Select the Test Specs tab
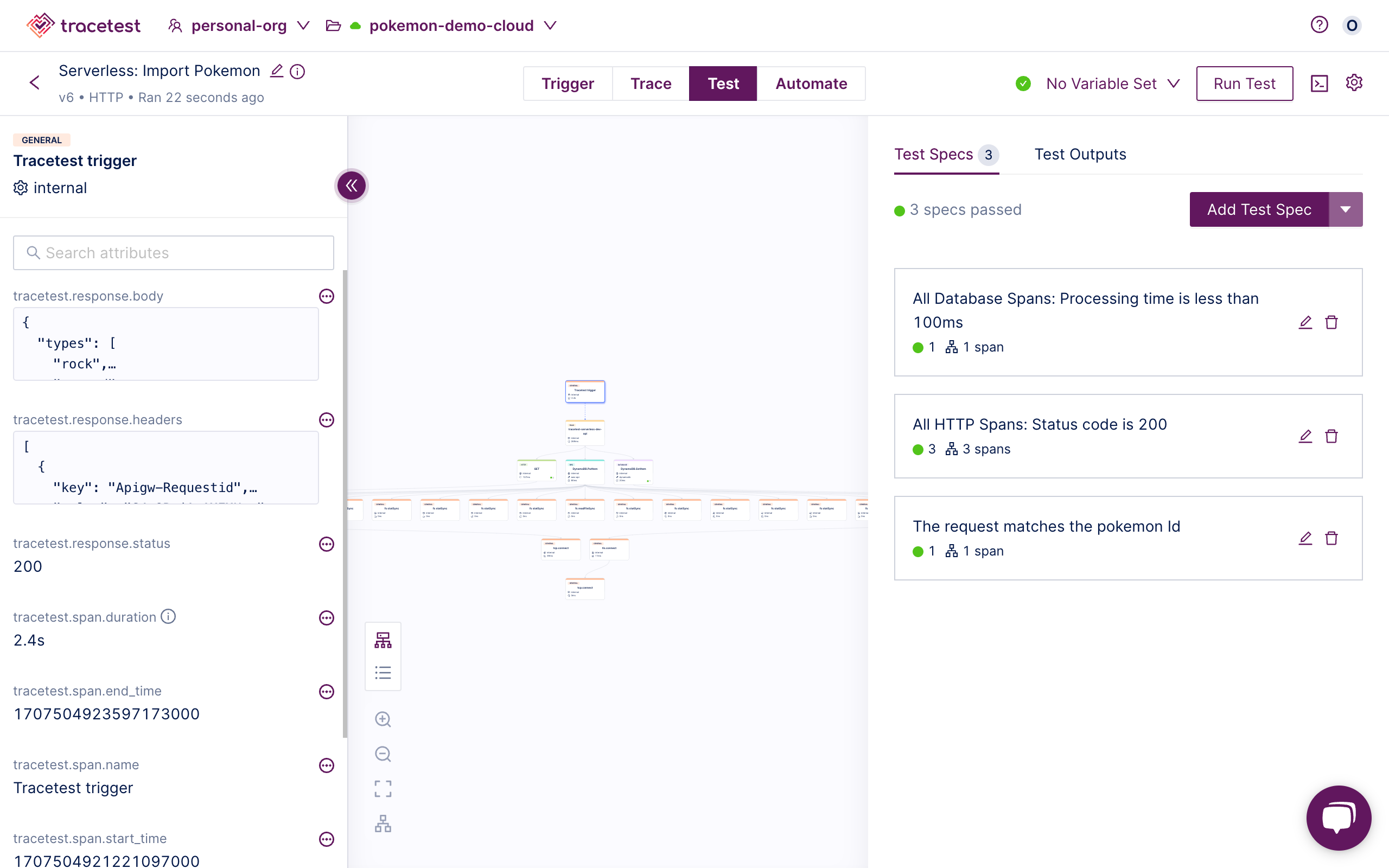 [x=946, y=155]
